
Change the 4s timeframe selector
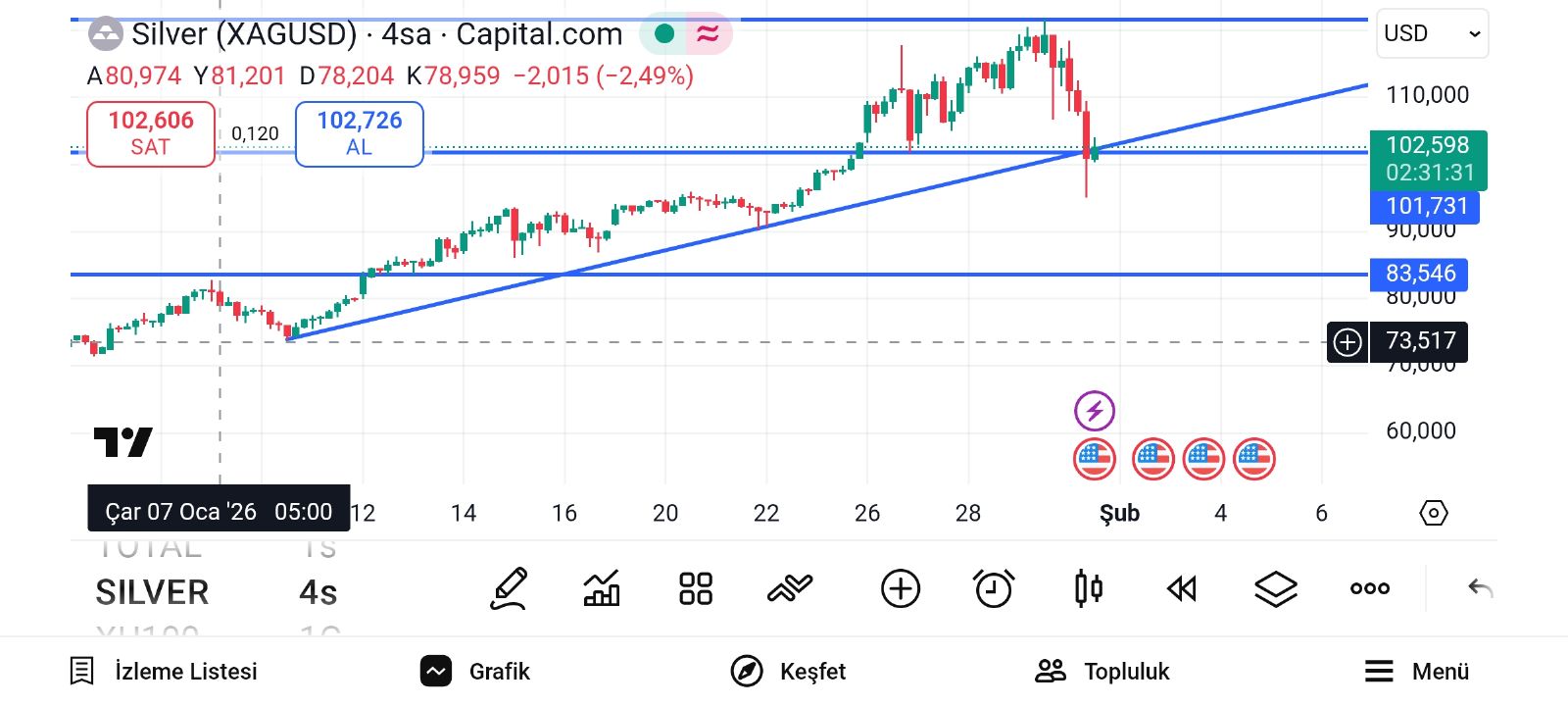318,592
